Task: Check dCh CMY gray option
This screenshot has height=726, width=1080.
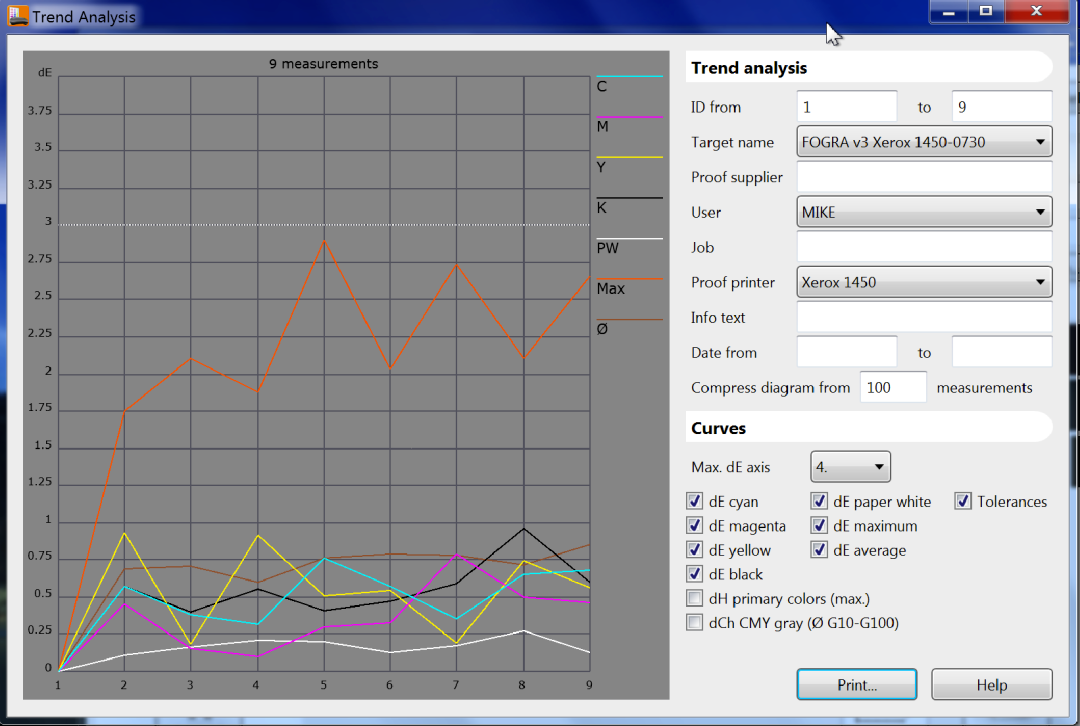Action: pos(695,623)
